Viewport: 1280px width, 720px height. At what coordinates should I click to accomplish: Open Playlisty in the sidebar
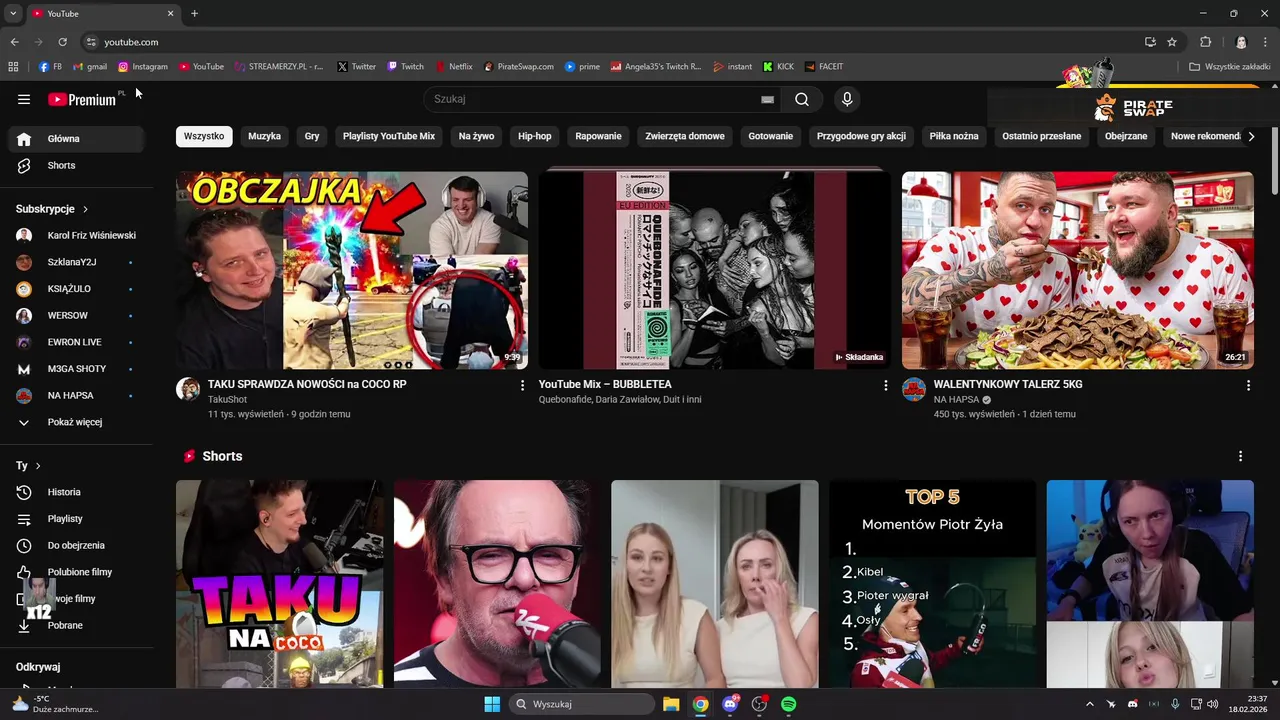coord(77,519)
